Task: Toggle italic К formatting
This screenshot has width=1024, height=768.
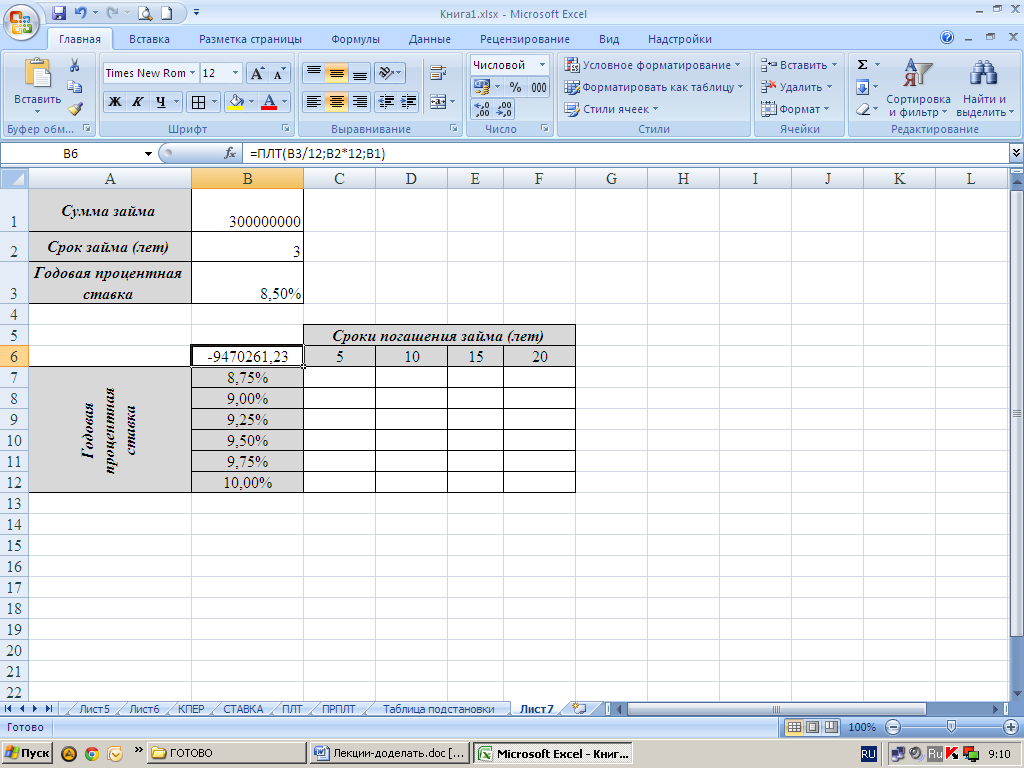Action: [x=137, y=102]
